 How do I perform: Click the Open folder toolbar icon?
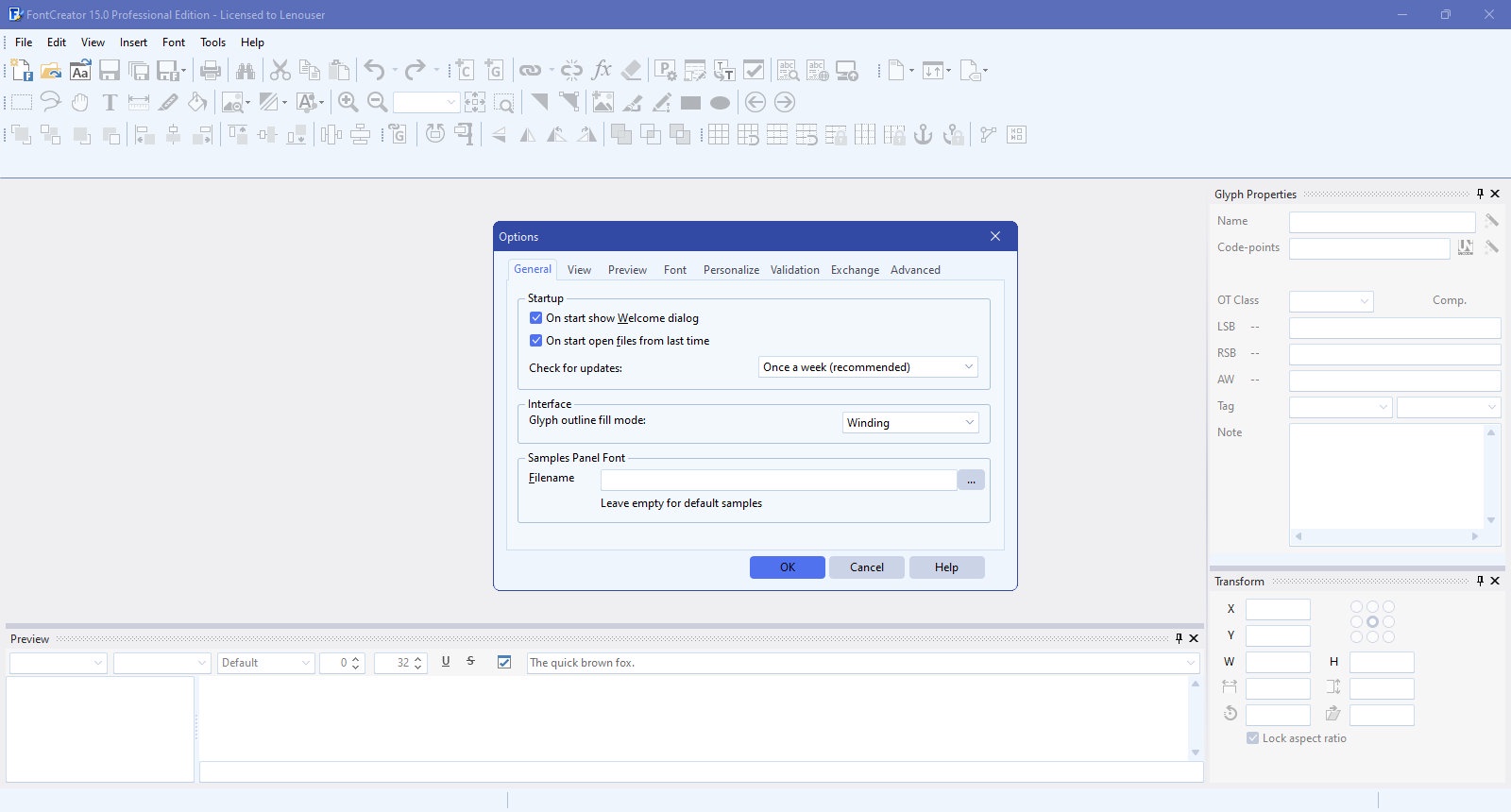click(51, 71)
